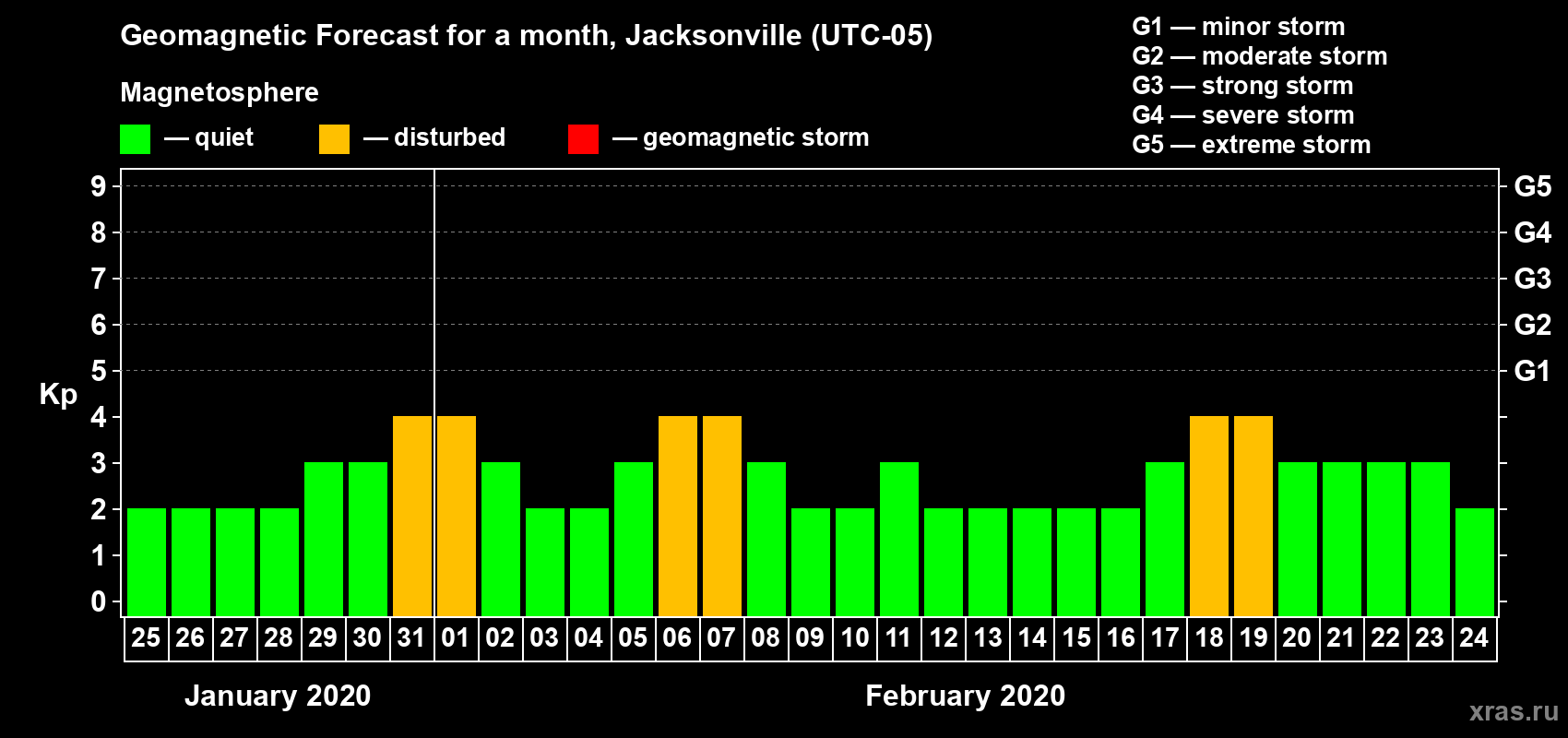Click the orange bar for January 31
1568x738 pixels.
(412, 516)
